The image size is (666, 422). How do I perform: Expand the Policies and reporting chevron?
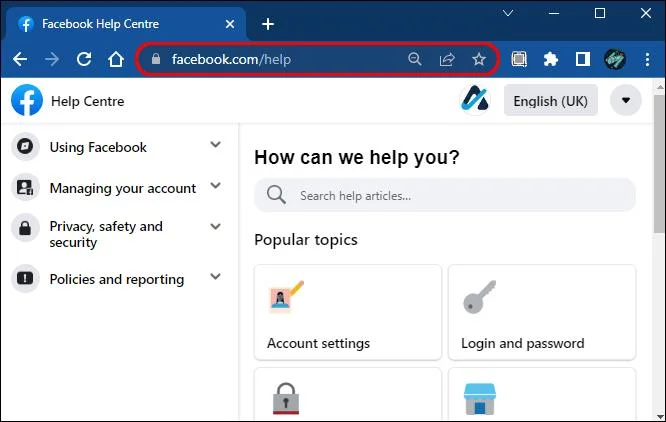[x=216, y=276]
